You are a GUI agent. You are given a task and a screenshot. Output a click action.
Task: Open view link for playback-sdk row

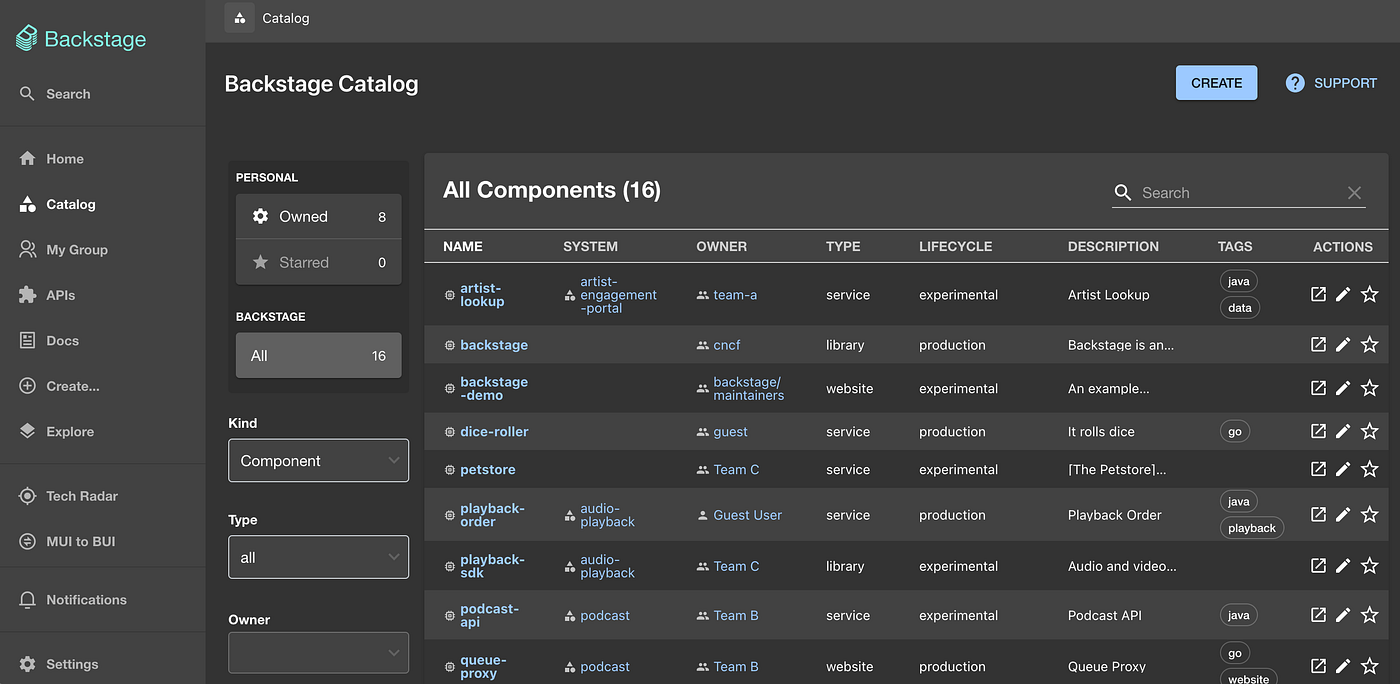1318,565
